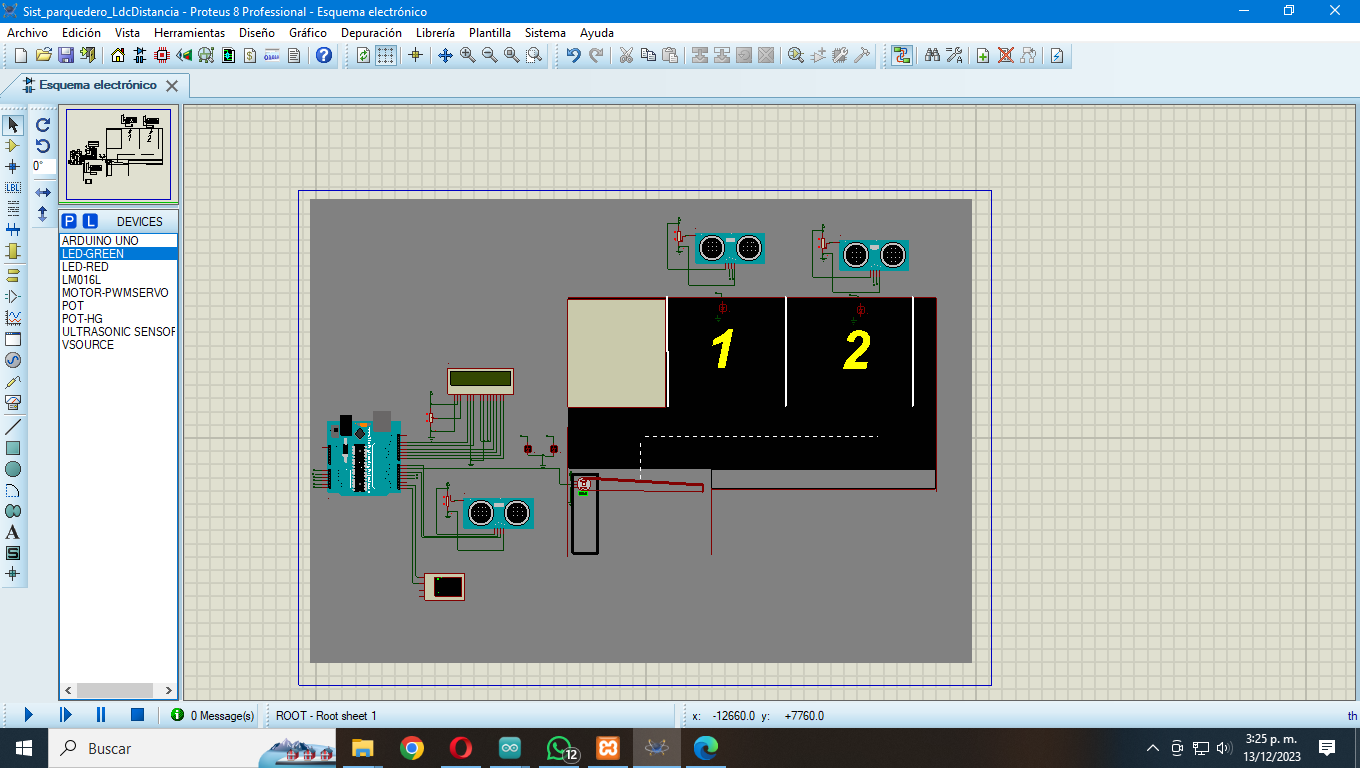
Task: Choose the Component Mode tool
Action: 13,146
